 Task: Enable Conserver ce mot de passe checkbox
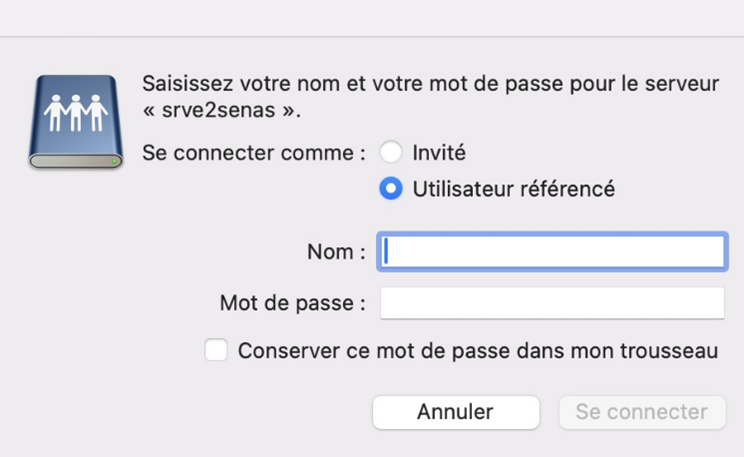pyautogui.click(x=216, y=350)
